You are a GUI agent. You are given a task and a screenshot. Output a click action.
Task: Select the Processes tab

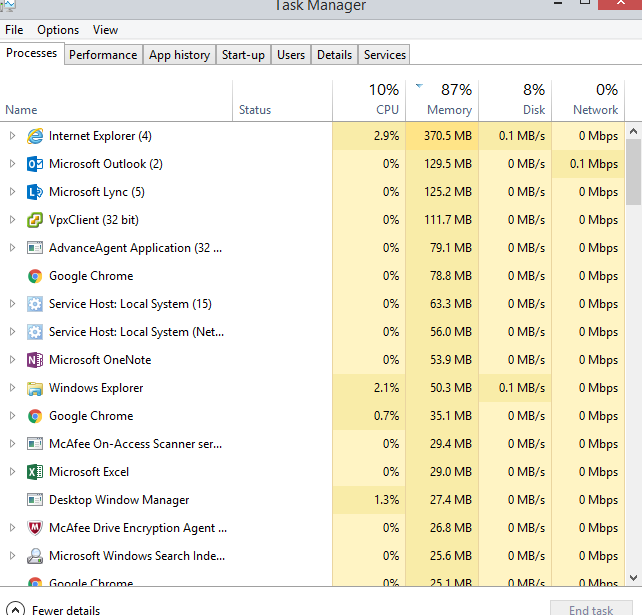click(32, 53)
